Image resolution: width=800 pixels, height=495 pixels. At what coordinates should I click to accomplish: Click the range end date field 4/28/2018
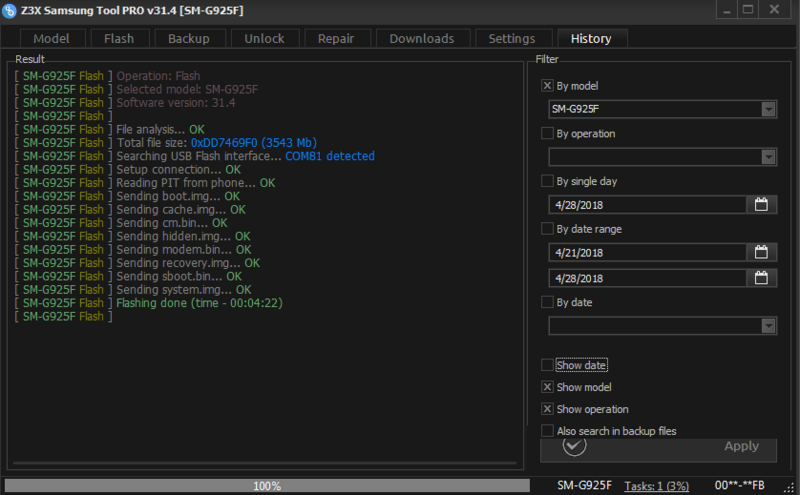point(647,278)
